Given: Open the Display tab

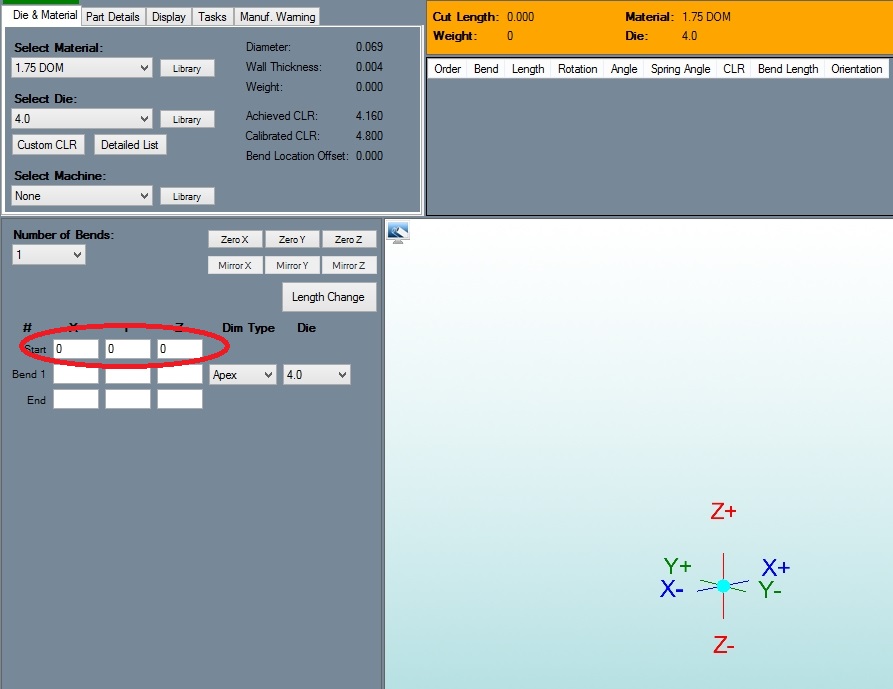Looking at the screenshot, I should [x=168, y=17].
